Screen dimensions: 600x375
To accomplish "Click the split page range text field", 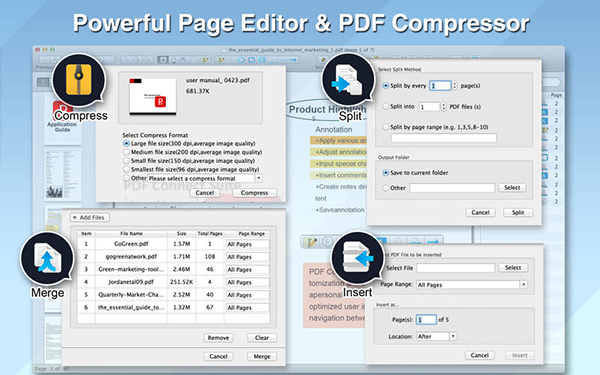I will (x=443, y=138).
